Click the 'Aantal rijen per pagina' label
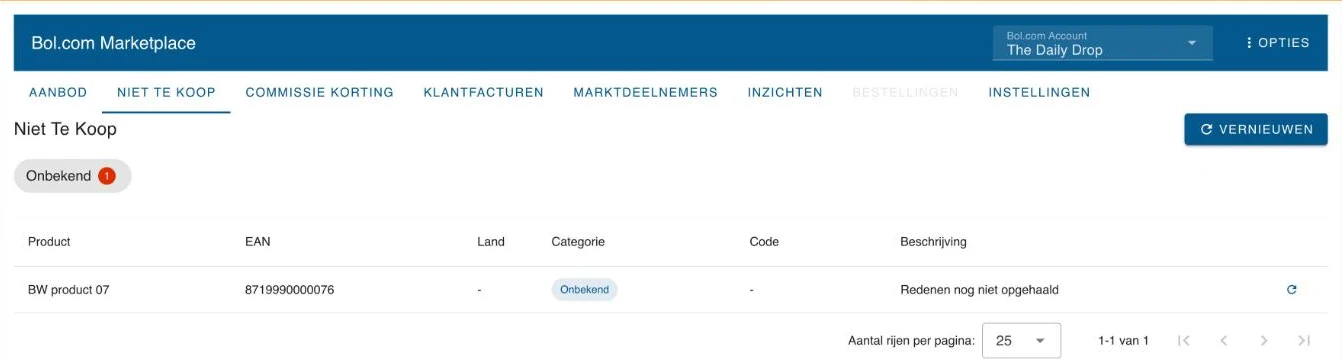This screenshot has height=360, width=1342. coord(911,341)
